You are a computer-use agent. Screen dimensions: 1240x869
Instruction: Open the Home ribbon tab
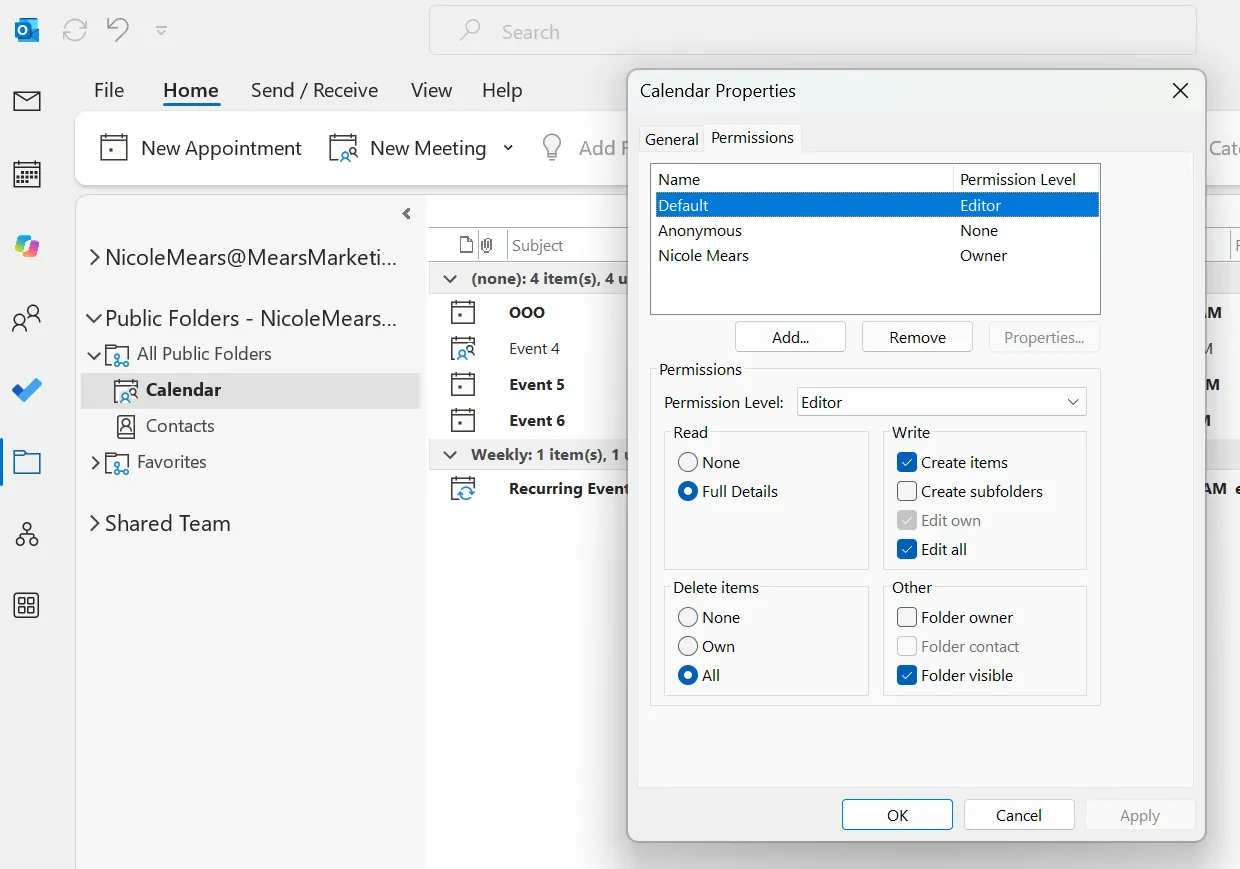point(191,90)
